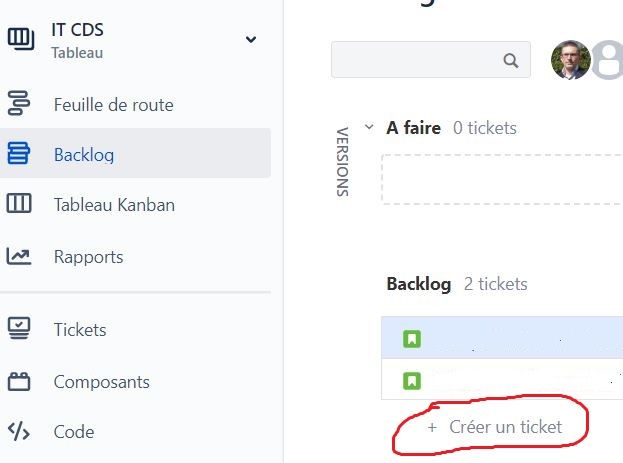Click the Tableau Kanban columns icon

click(19, 203)
